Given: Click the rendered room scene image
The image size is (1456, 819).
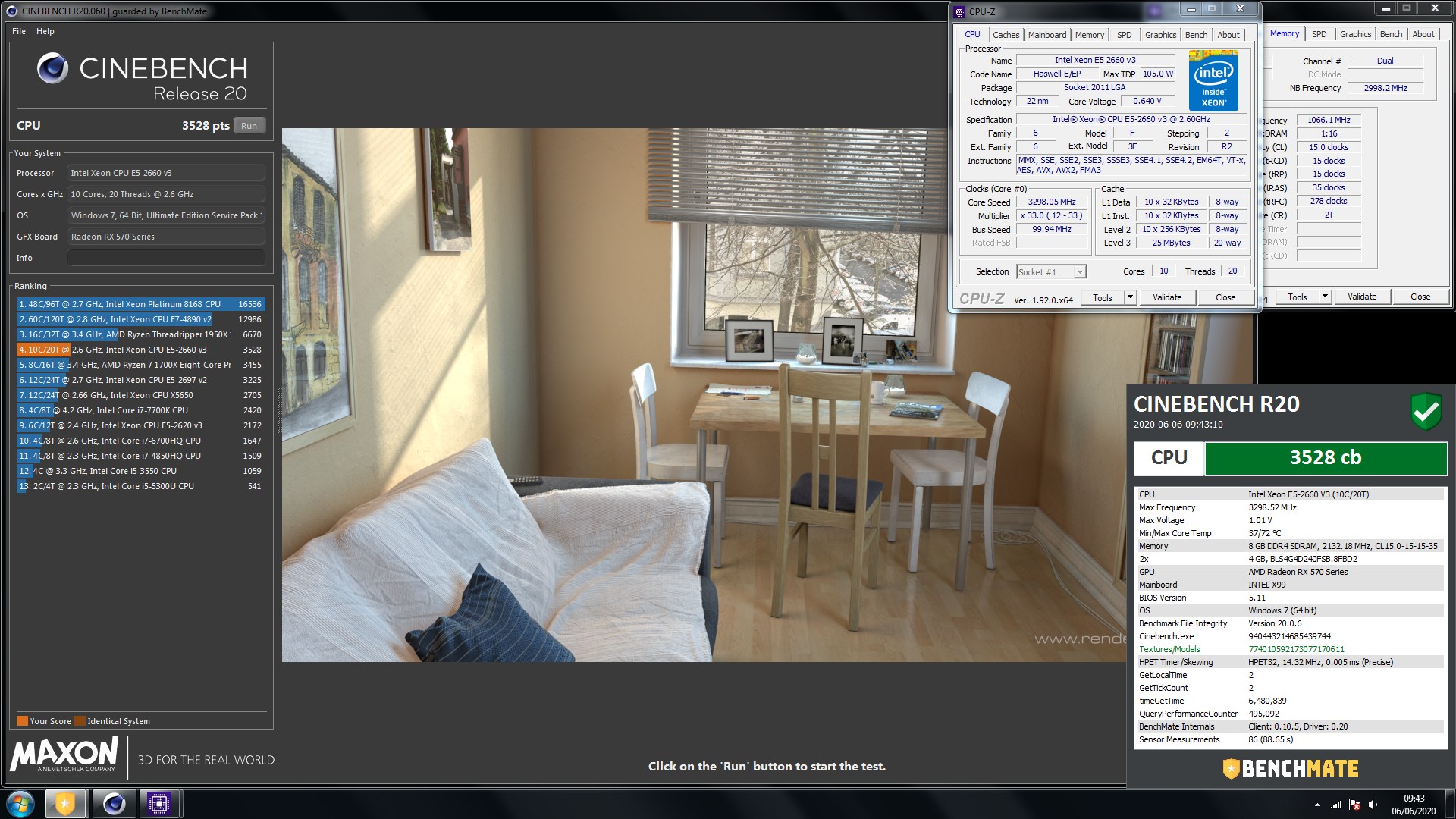Looking at the screenshot, I should click(x=704, y=395).
